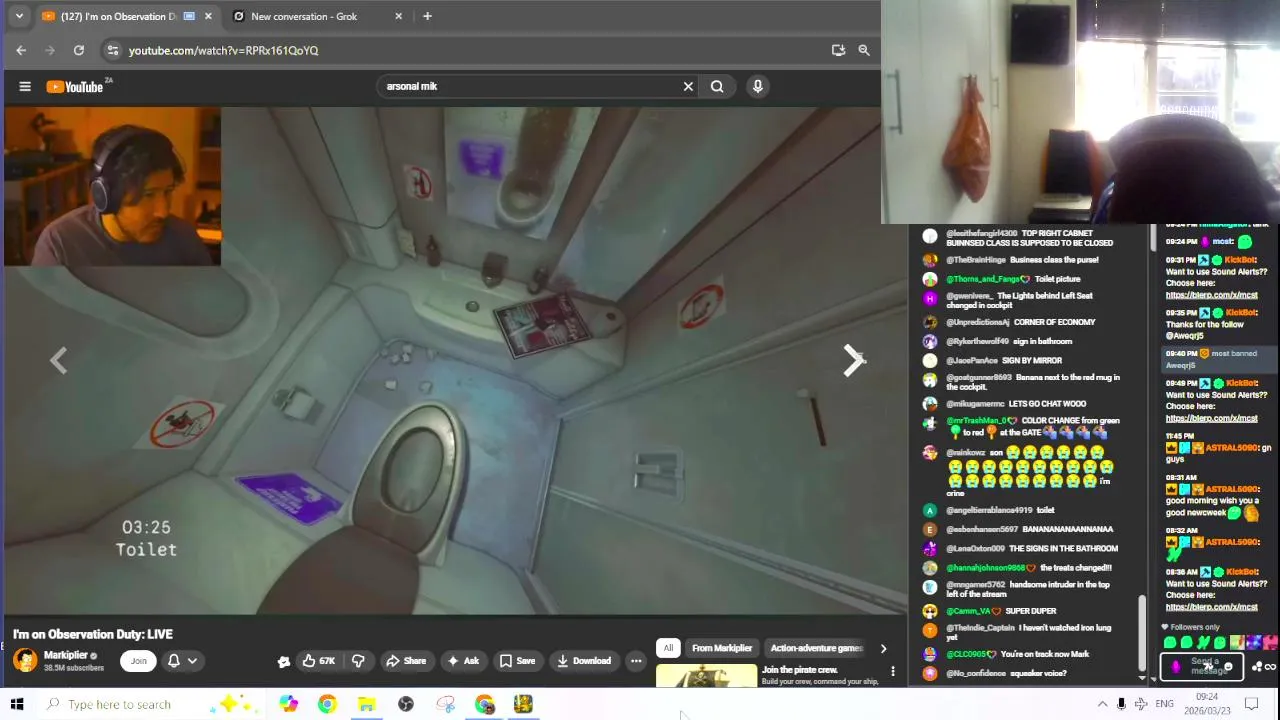
Task: Reload the YouTube page
Action: (x=79, y=50)
